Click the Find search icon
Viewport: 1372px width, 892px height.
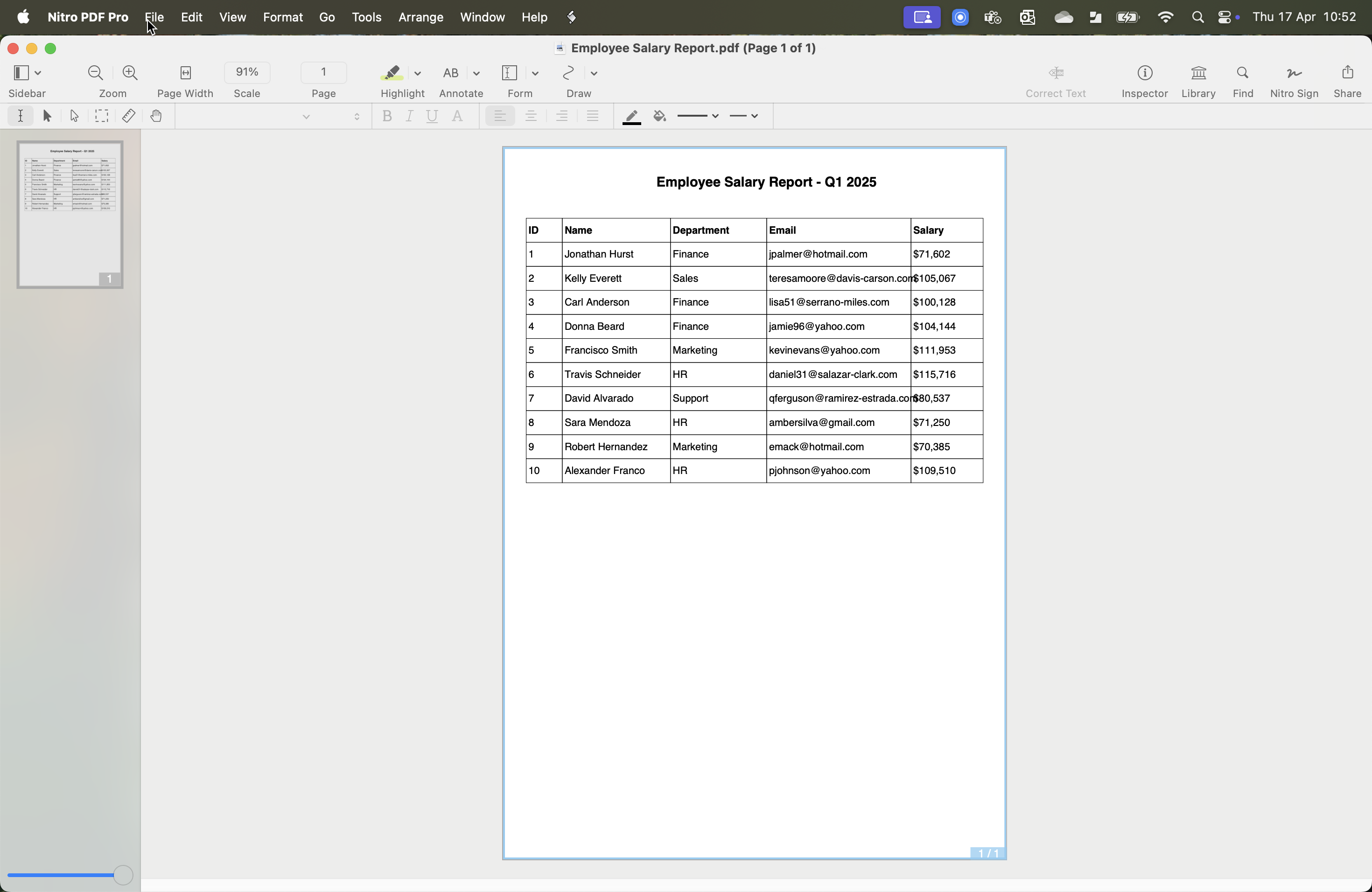coord(1243,73)
